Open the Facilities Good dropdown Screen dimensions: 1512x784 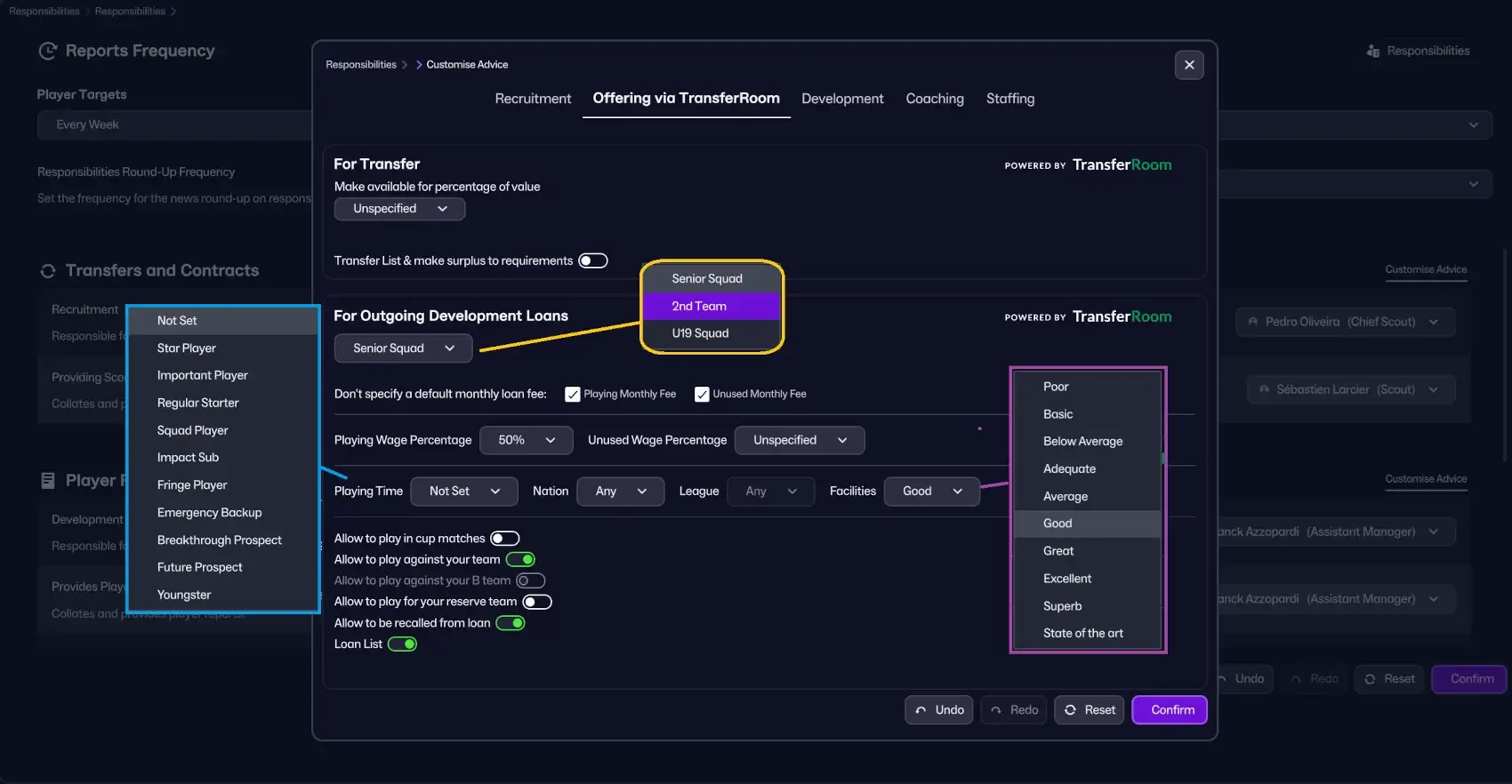click(x=931, y=492)
